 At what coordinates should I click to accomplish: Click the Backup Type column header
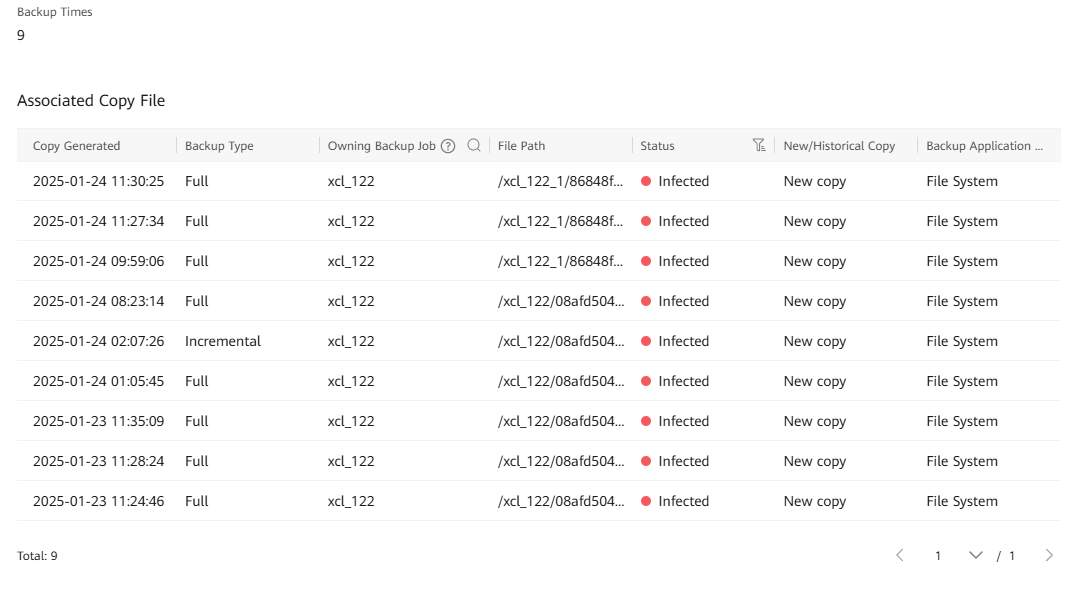point(219,146)
